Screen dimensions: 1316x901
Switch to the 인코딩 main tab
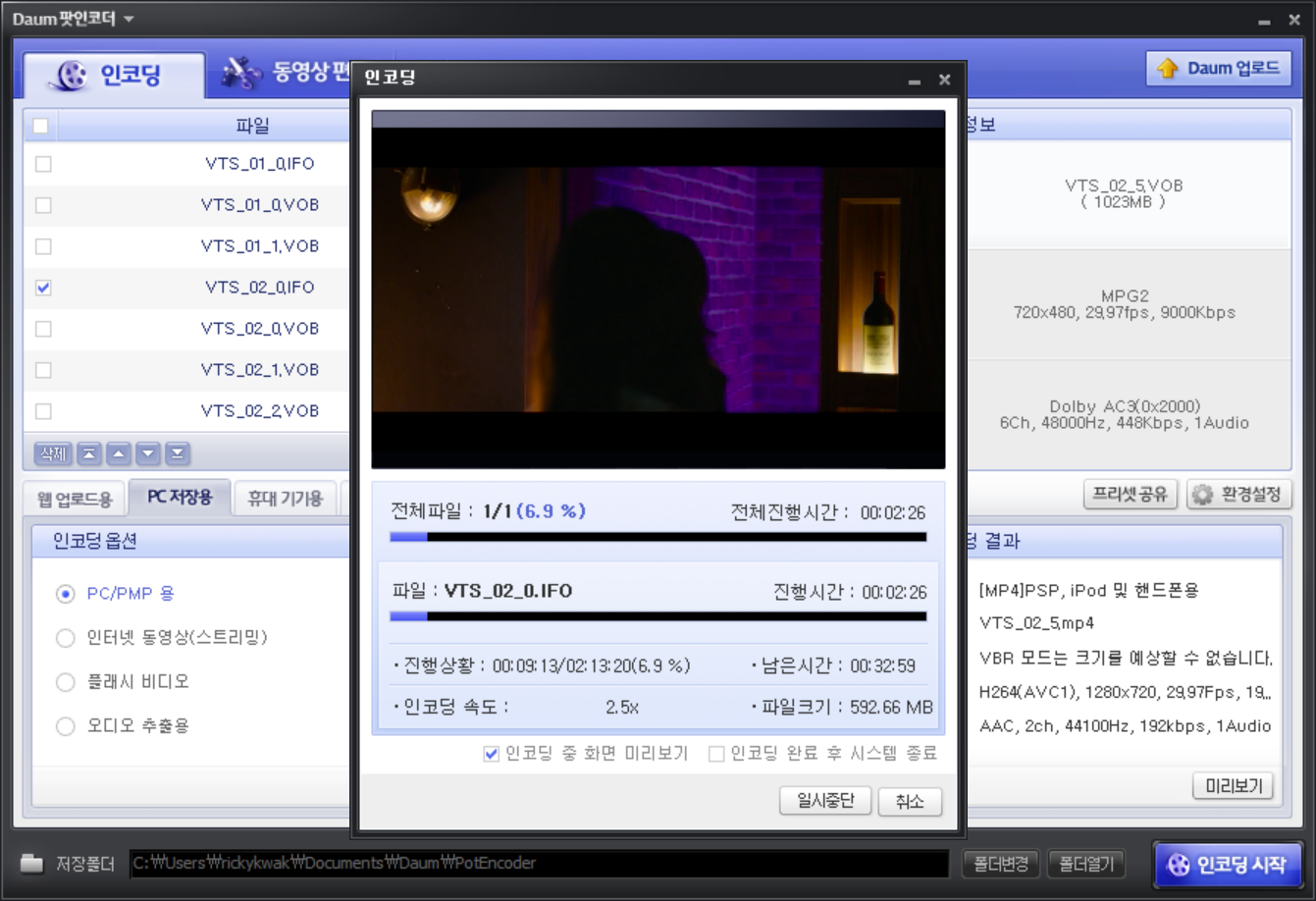[114, 75]
